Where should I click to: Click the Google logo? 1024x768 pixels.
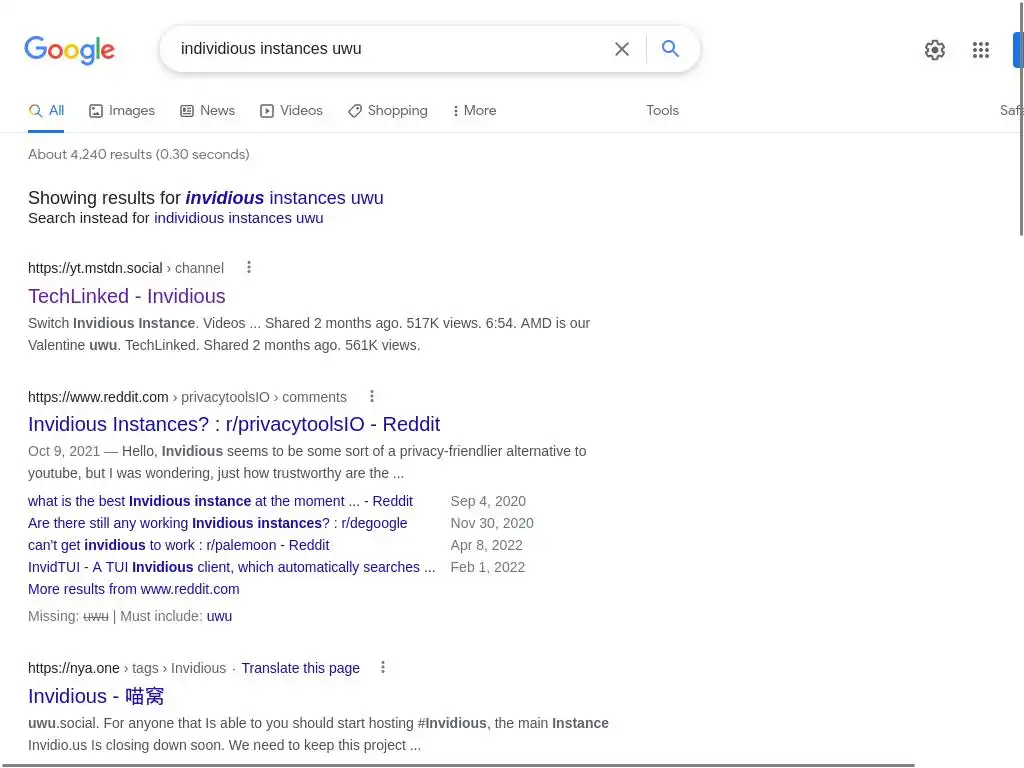click(69, 50)
